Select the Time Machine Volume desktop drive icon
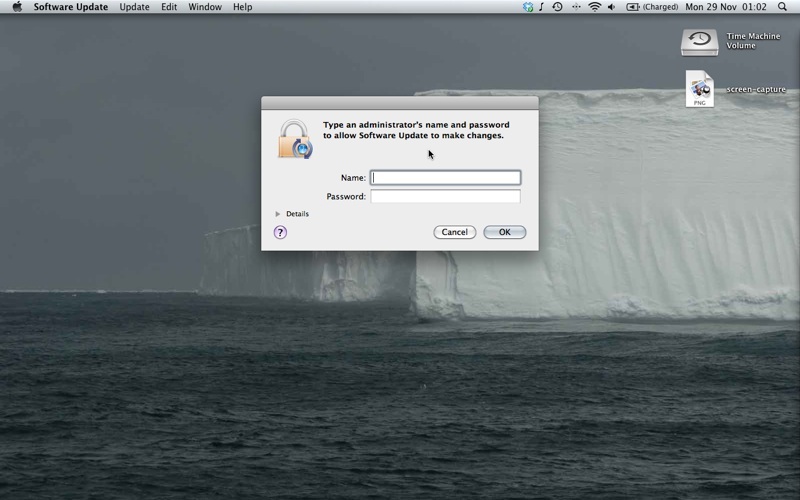 click(699, 42)
